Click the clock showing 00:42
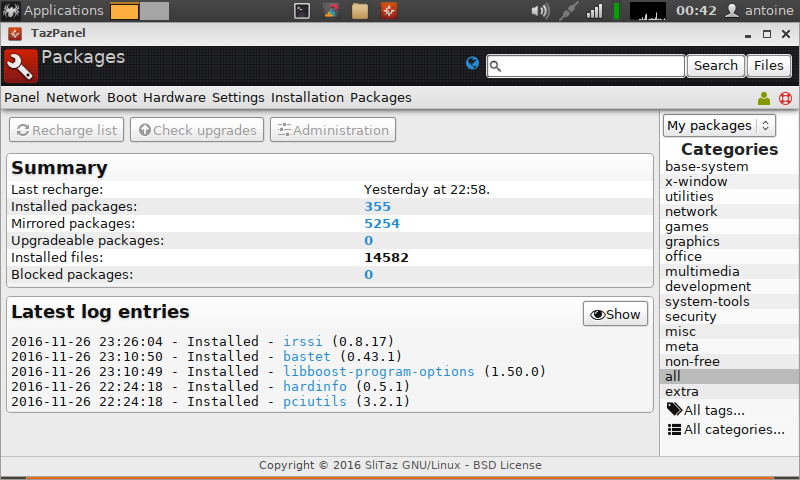 [696, 11]
